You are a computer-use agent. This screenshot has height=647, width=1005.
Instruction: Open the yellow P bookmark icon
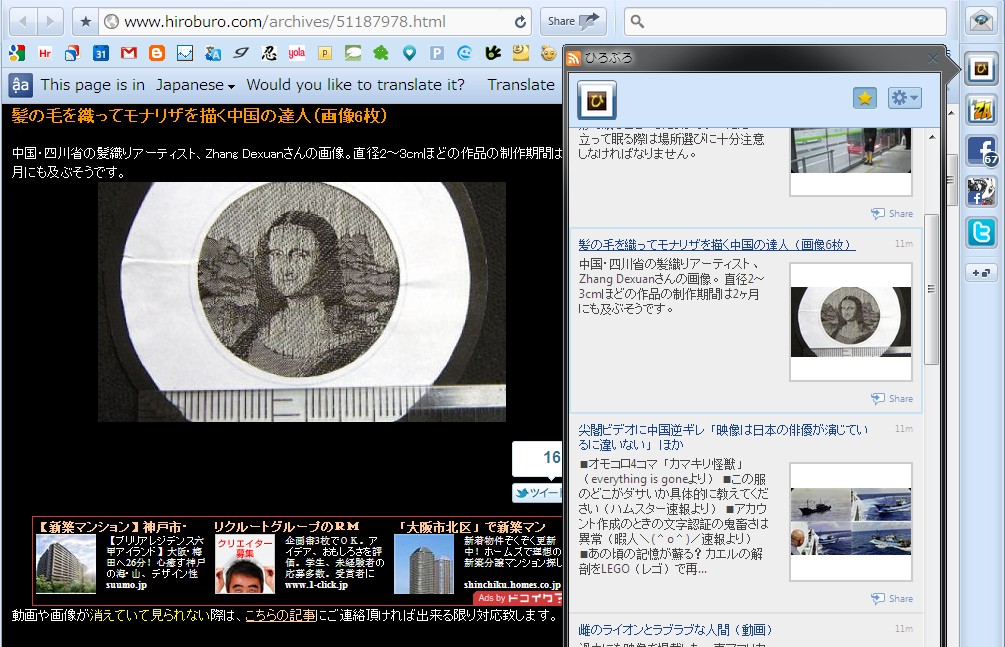325,53
